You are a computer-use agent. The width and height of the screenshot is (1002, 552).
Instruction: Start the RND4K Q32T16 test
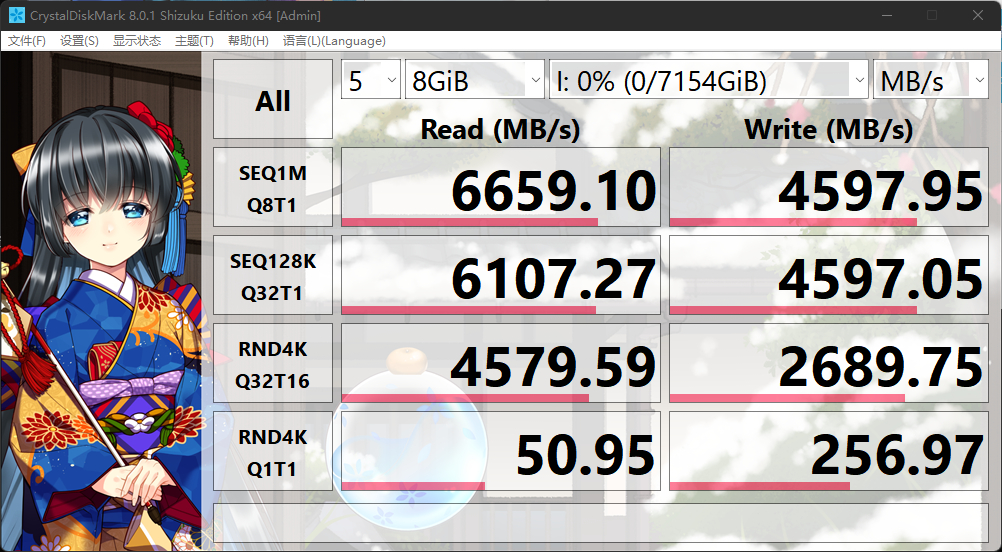point(273,363)
